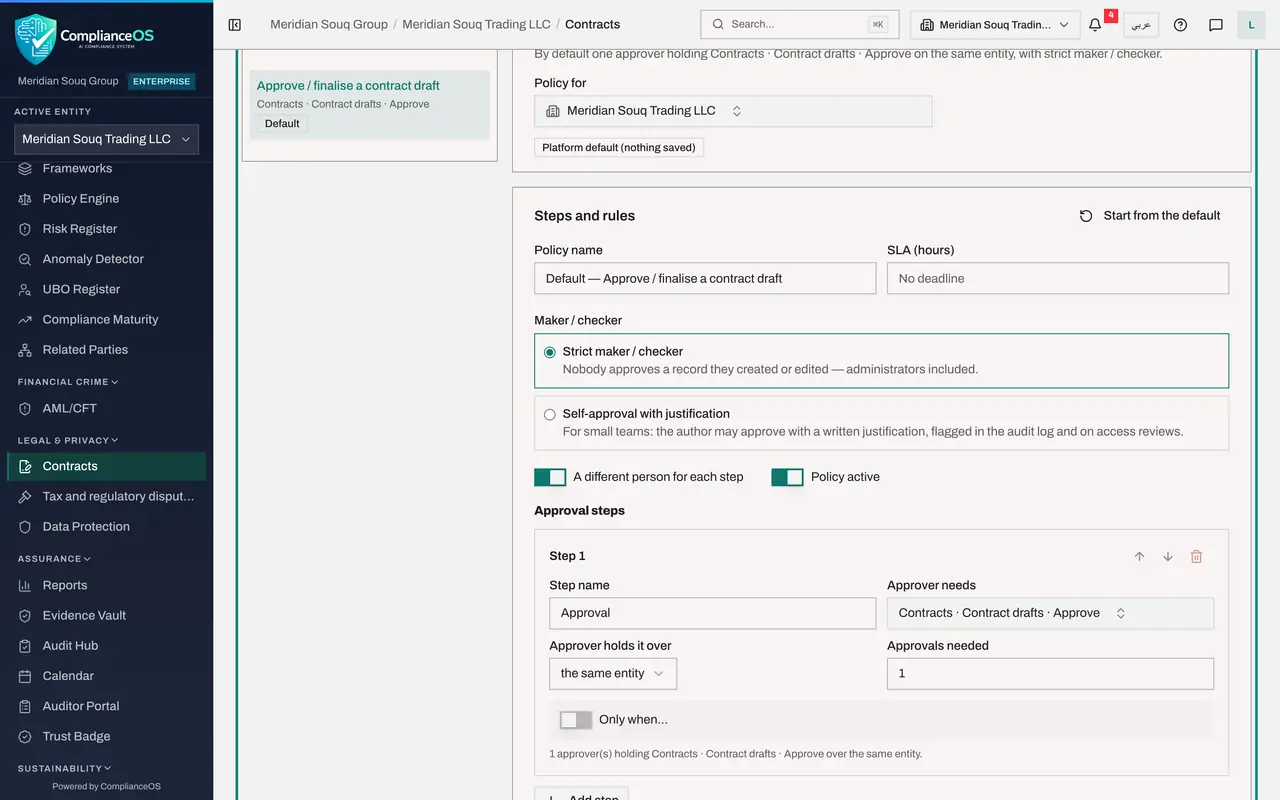Enable the 'Only when...' condition switch
The height and width of the screenshot is (800, 1280).
coord(576,720)
